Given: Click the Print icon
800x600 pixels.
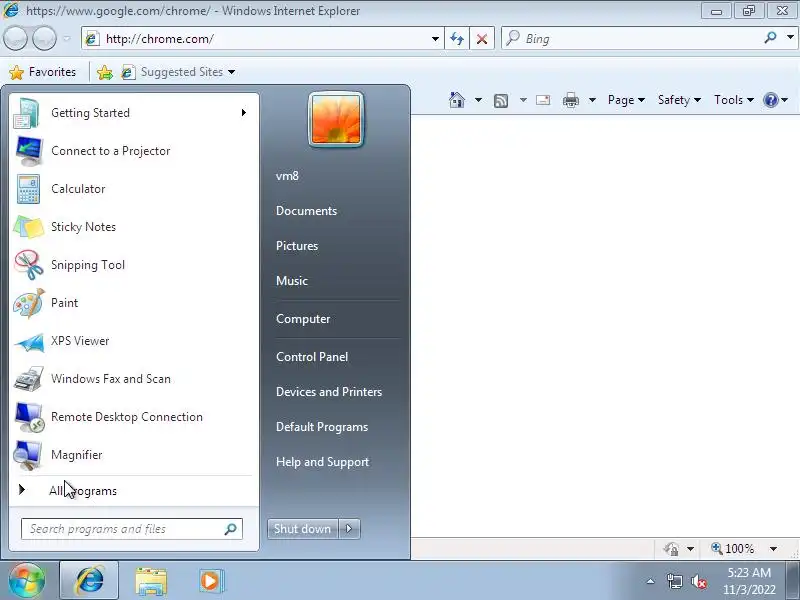Looking at the screenshot, I should click(x=570, y=100).
